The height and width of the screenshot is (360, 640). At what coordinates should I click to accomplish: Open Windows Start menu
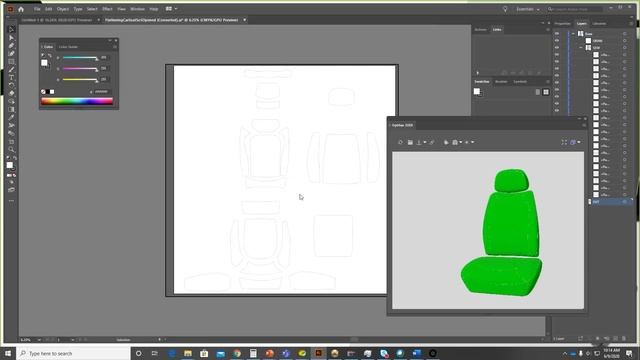[8, 353]
